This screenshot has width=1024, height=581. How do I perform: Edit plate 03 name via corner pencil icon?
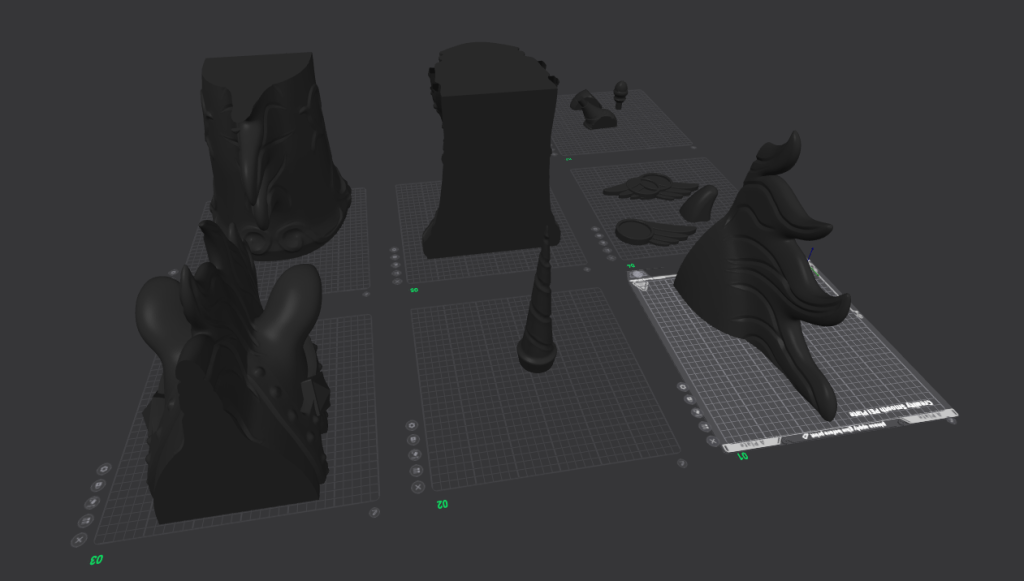(x=373, y=512)
